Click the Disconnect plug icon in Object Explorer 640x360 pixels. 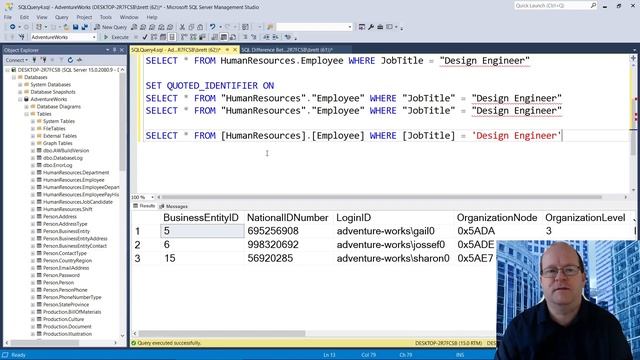pos(43,60)
